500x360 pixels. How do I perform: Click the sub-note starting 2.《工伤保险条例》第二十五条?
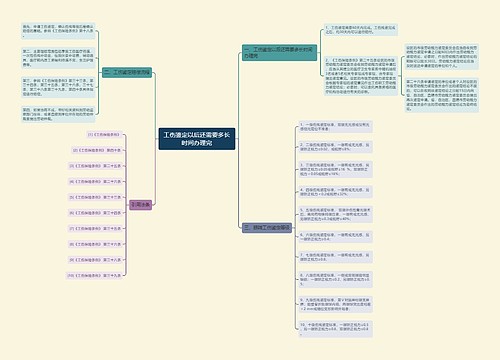[x=361, y=76]
